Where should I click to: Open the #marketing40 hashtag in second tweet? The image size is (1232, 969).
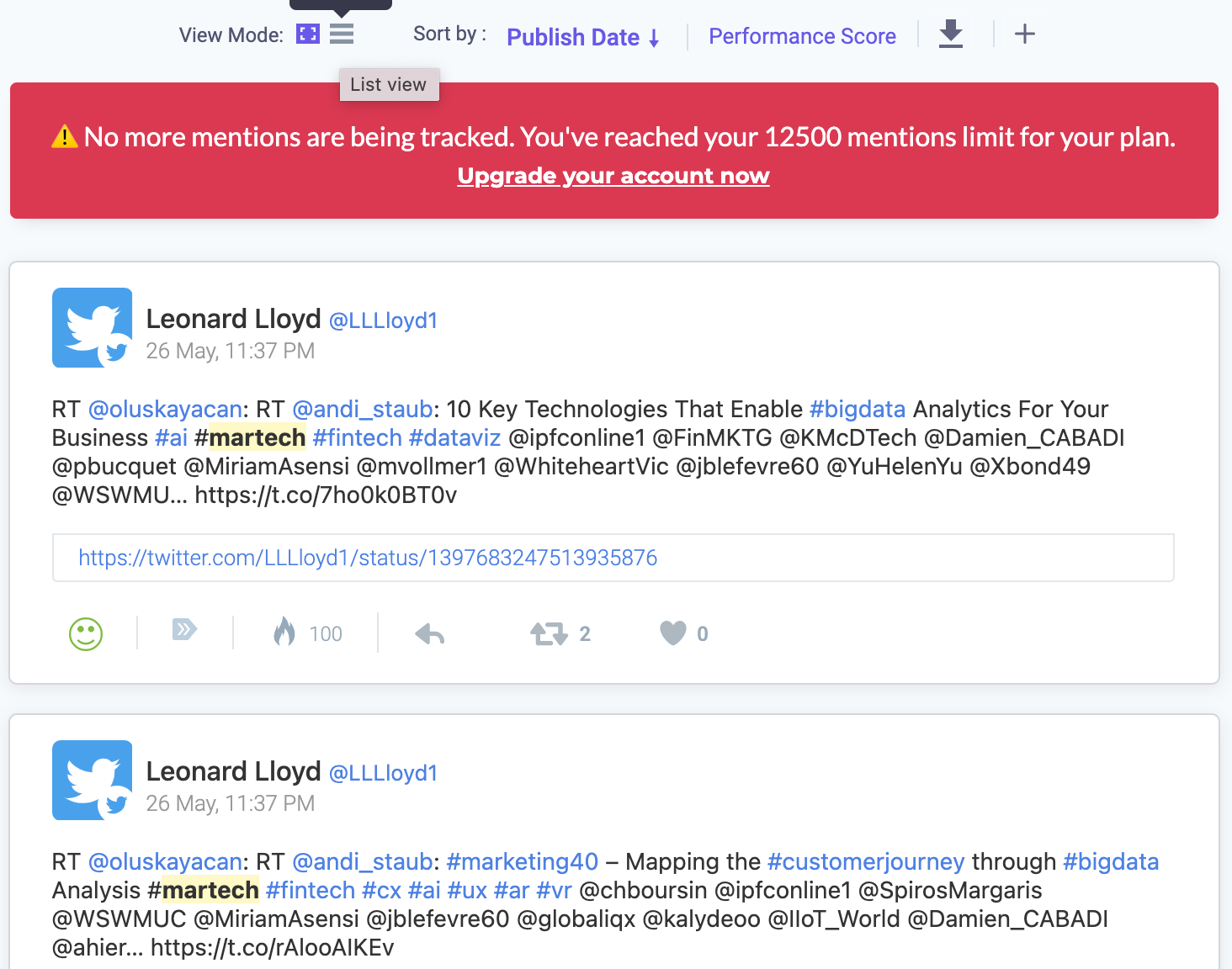point(523,862)
